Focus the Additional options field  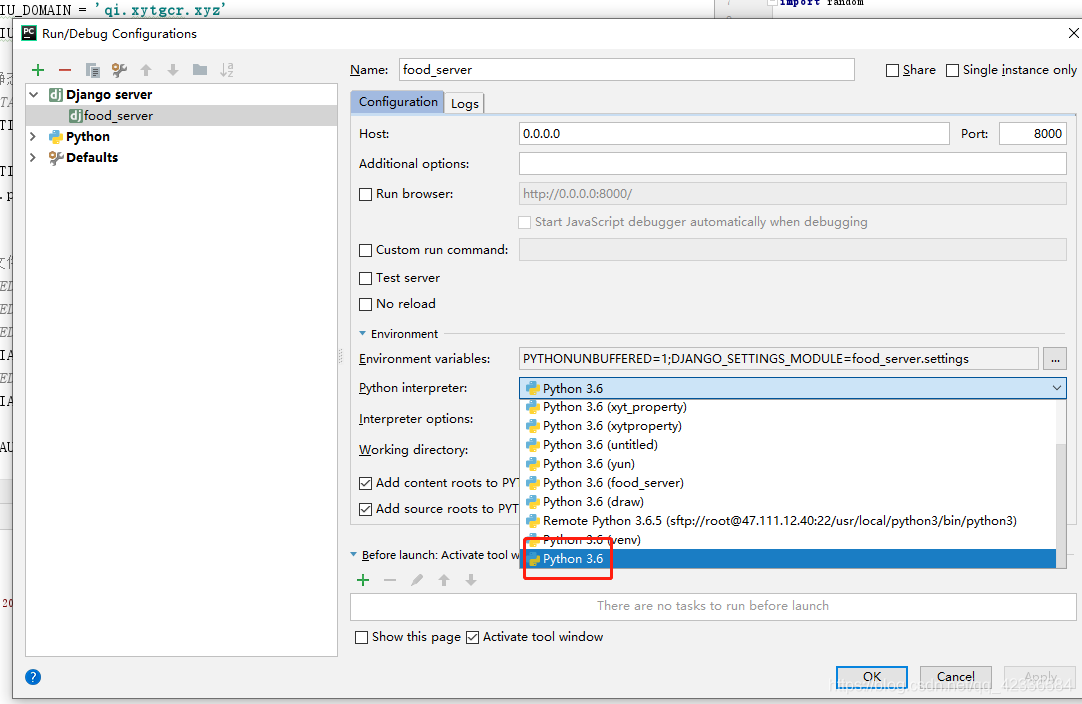[x=793, y=164]
